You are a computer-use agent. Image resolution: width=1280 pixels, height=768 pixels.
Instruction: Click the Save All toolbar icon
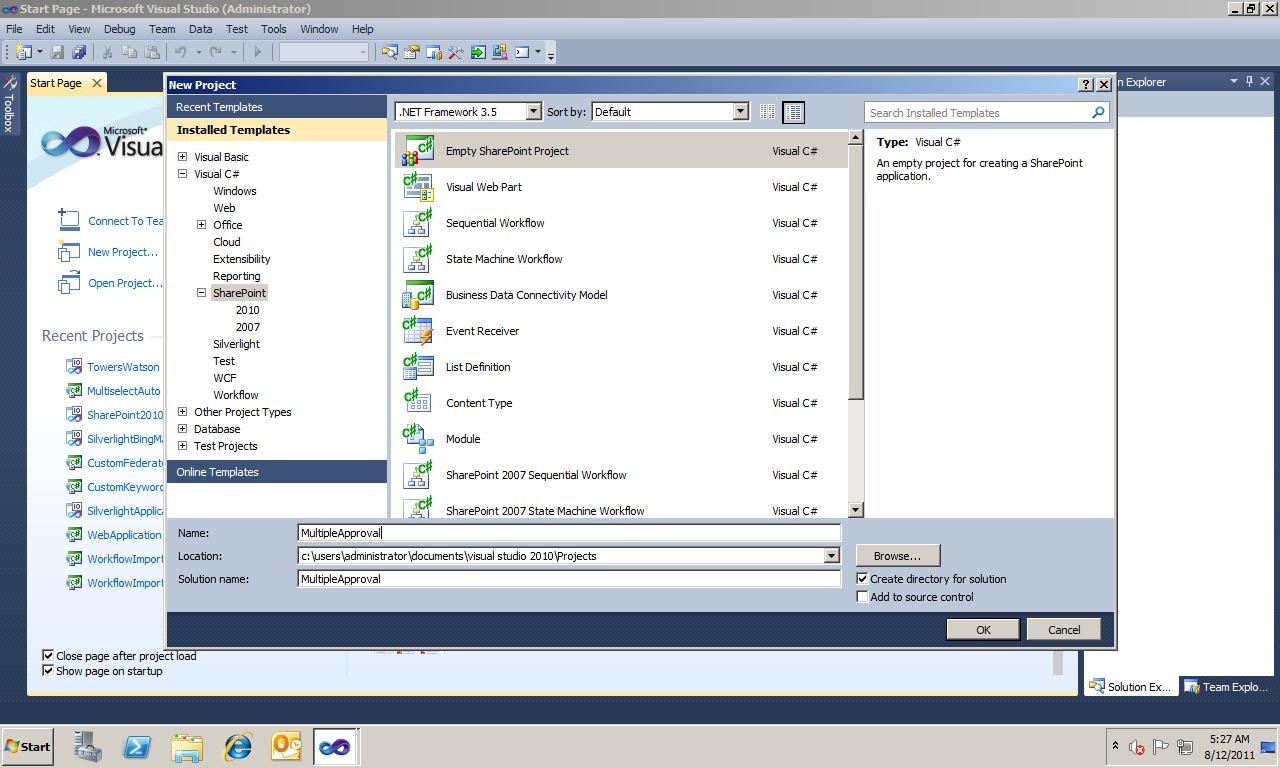pos(79,52)
